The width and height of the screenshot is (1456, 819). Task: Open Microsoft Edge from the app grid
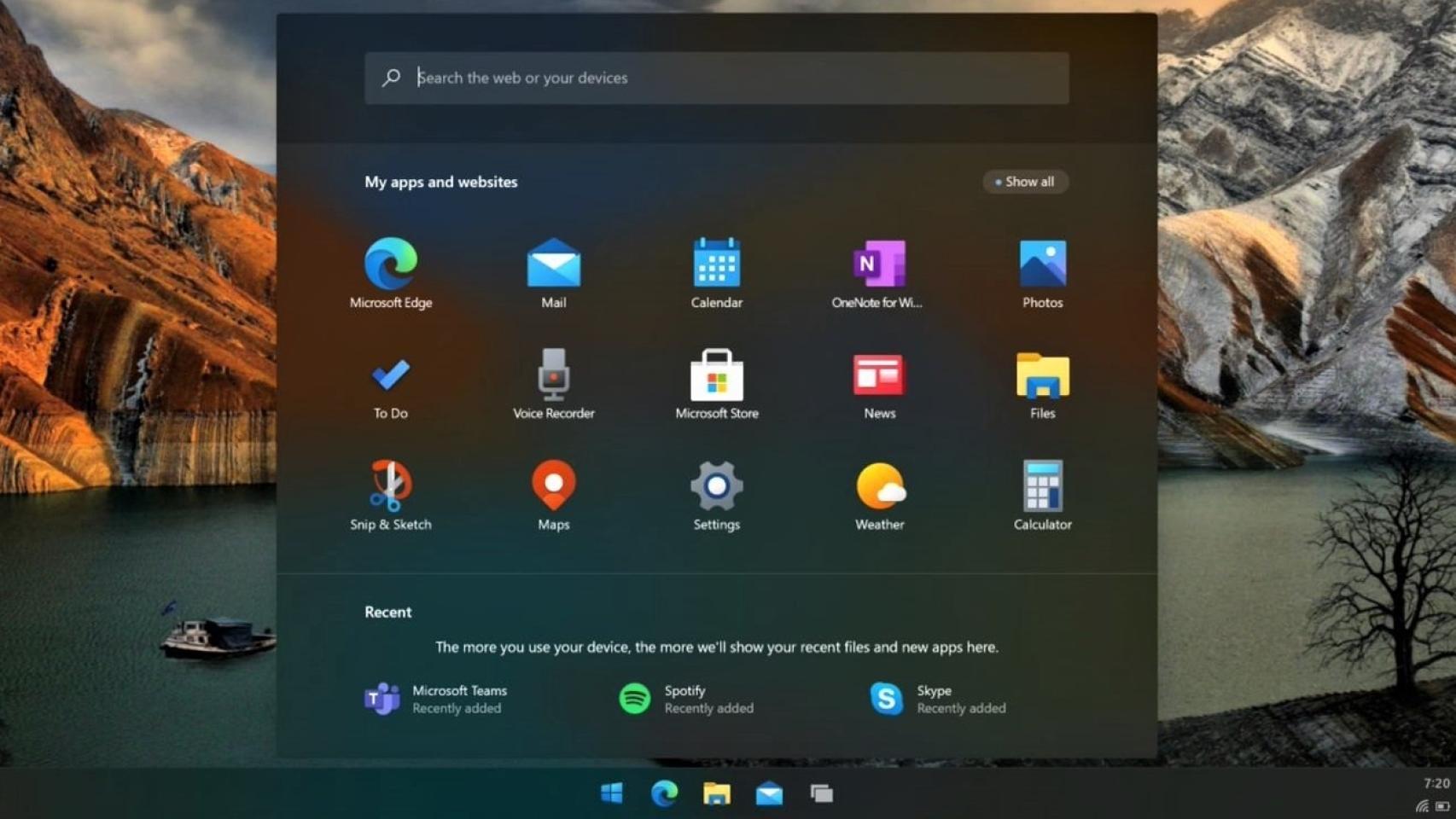tap(391, 273)
